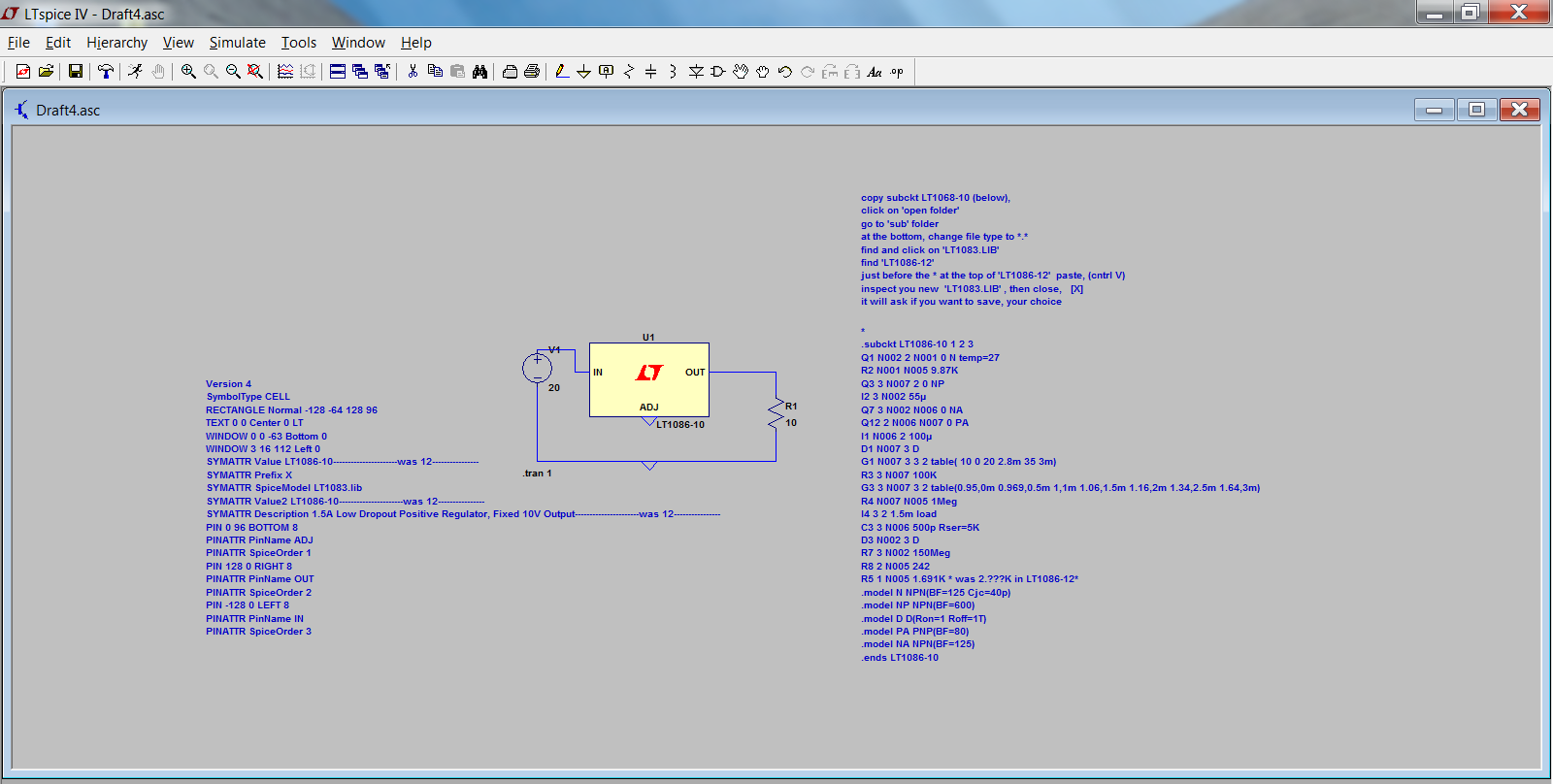Click the Redo arrow icon

point(808,72)
